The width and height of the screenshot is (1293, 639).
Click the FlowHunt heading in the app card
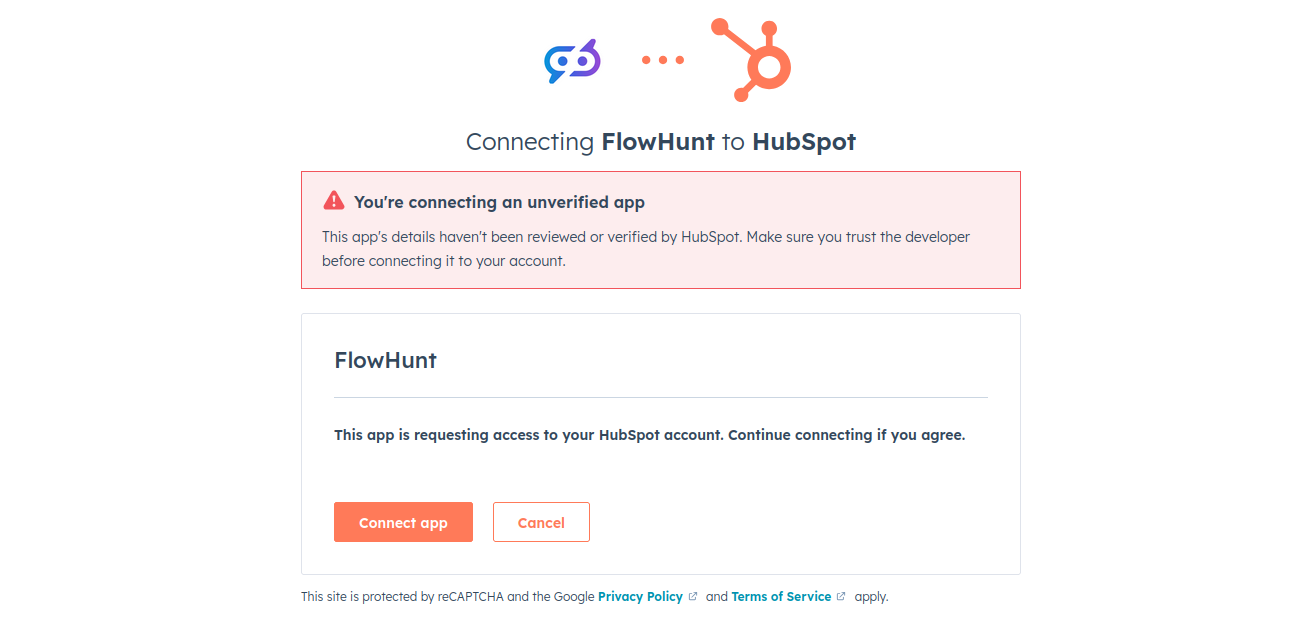(x=385, y=360)
